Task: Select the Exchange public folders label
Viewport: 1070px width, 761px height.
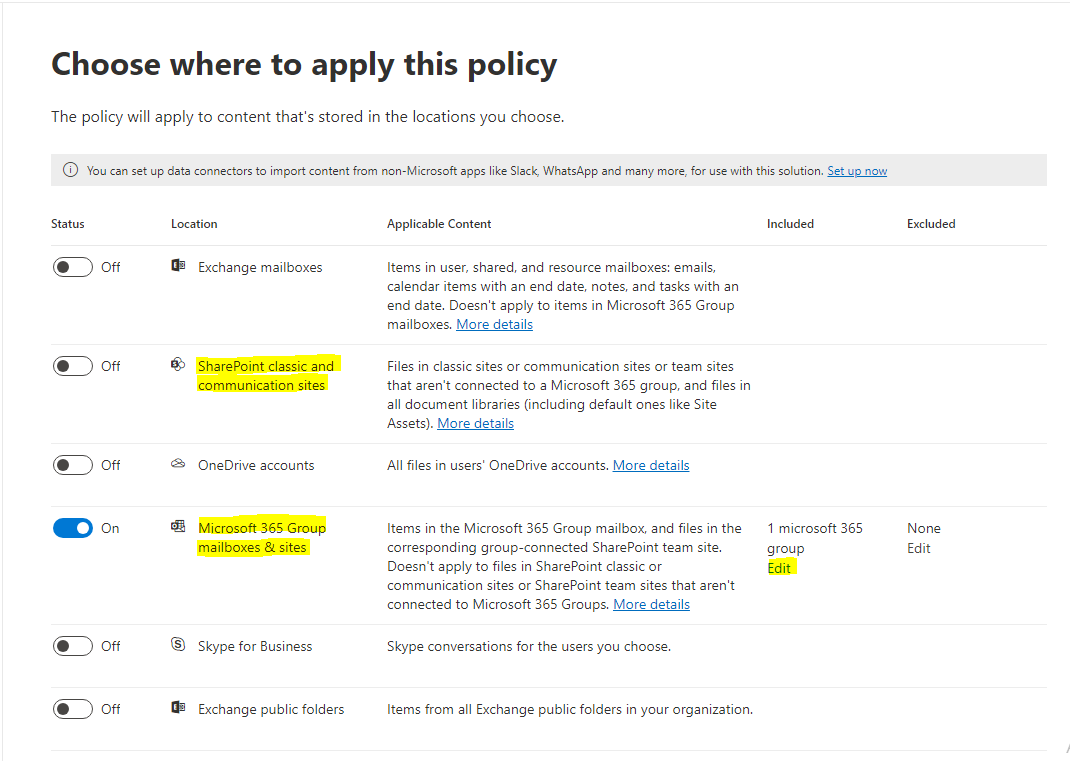Action: point(271,709)
